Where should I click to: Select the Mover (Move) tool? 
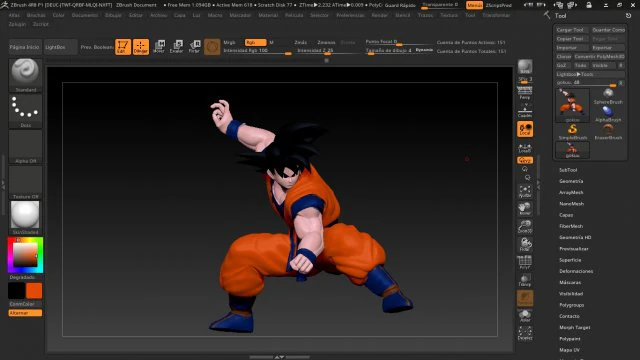pyautogui.click(x=159, y=47)
